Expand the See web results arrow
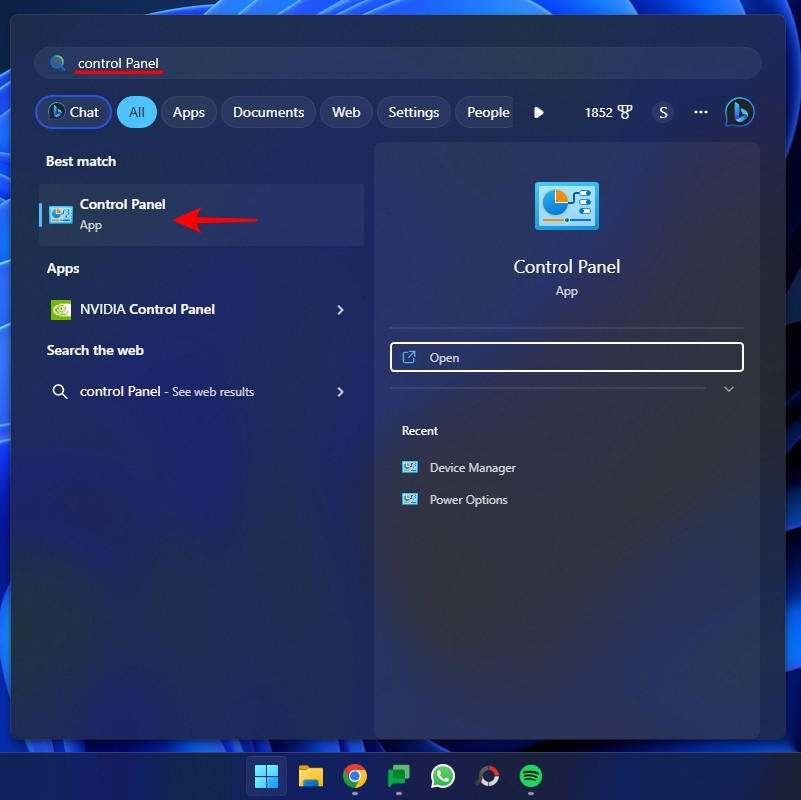 click(x=341, y=391)
